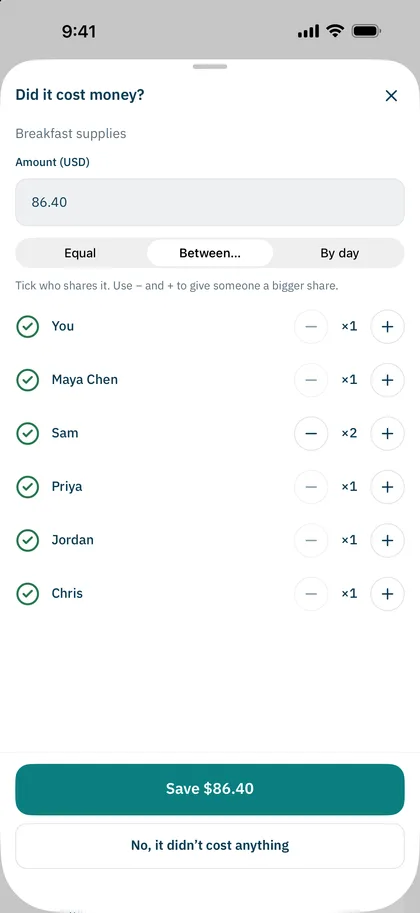Edit the Amount (USD) field
This screenshot has width=420, height=913.
210,202
